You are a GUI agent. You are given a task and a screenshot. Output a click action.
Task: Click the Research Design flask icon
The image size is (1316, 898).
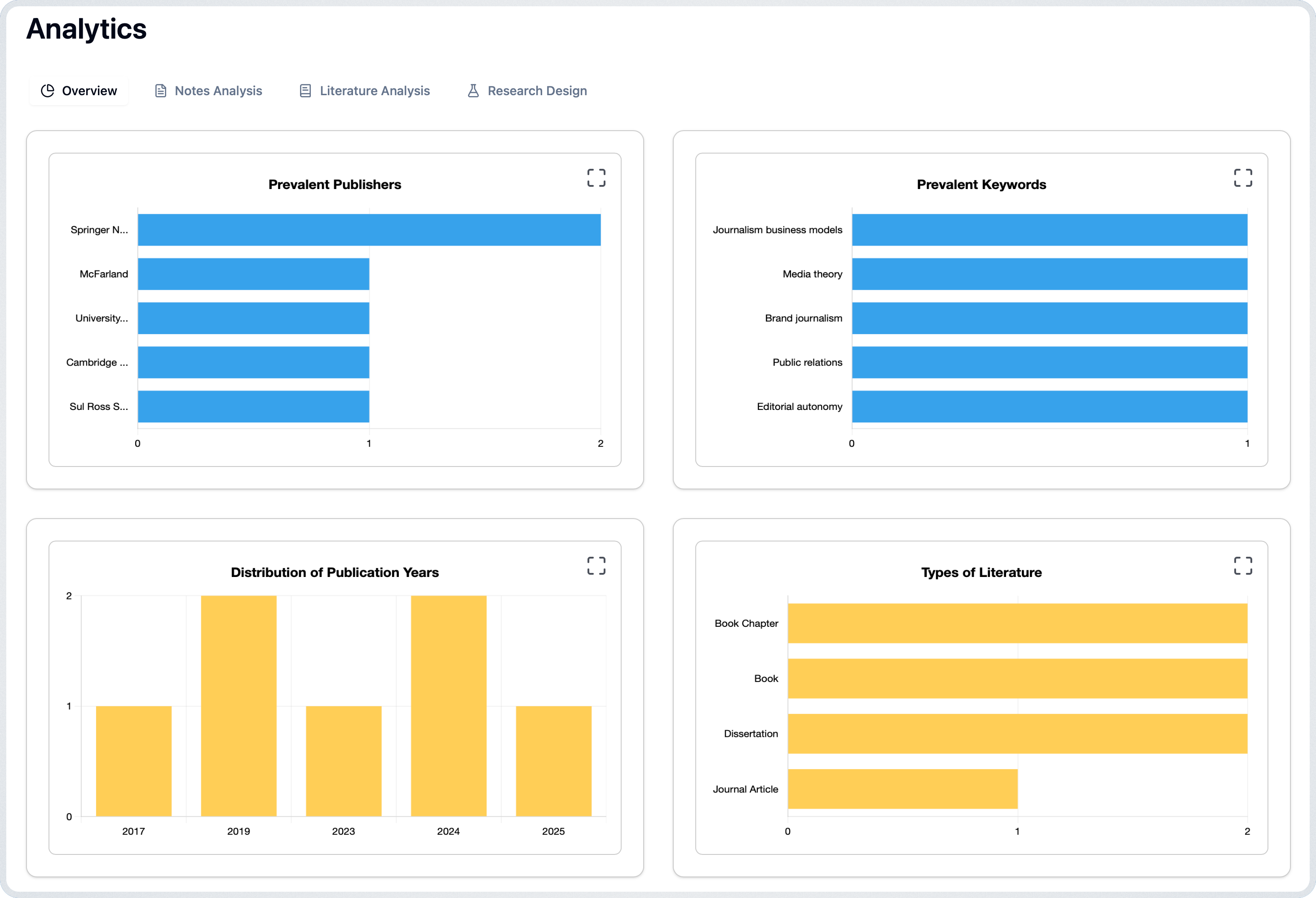[x=473, y=91]
